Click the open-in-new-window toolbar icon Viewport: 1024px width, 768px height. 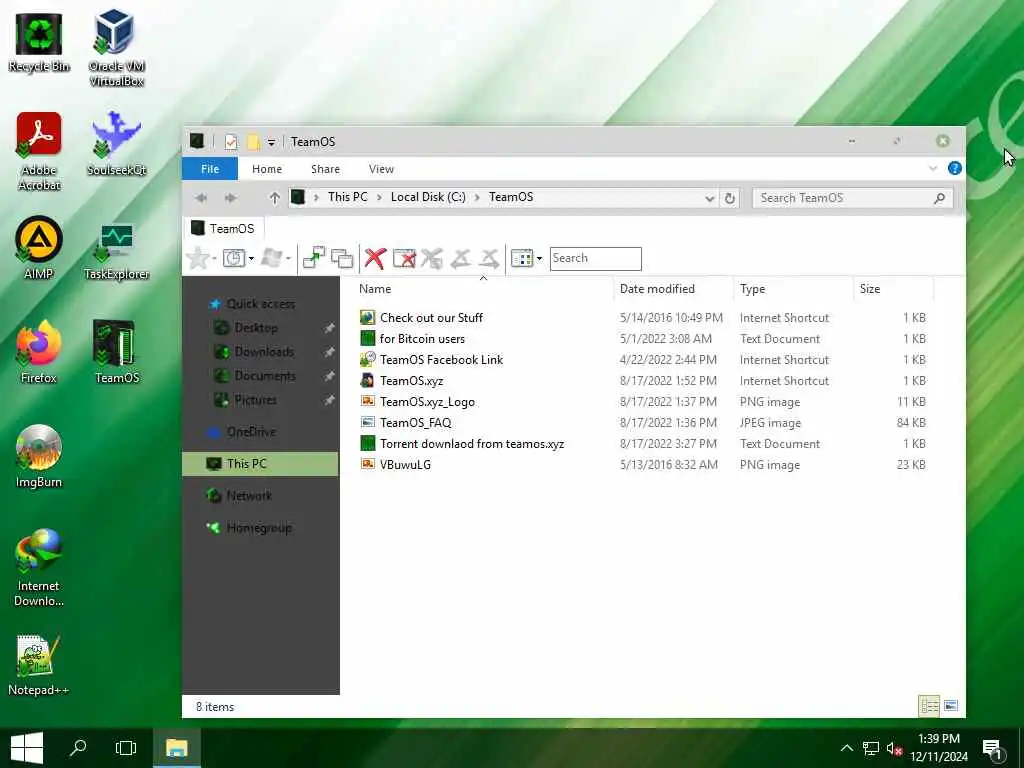click(x=313, y=259)
